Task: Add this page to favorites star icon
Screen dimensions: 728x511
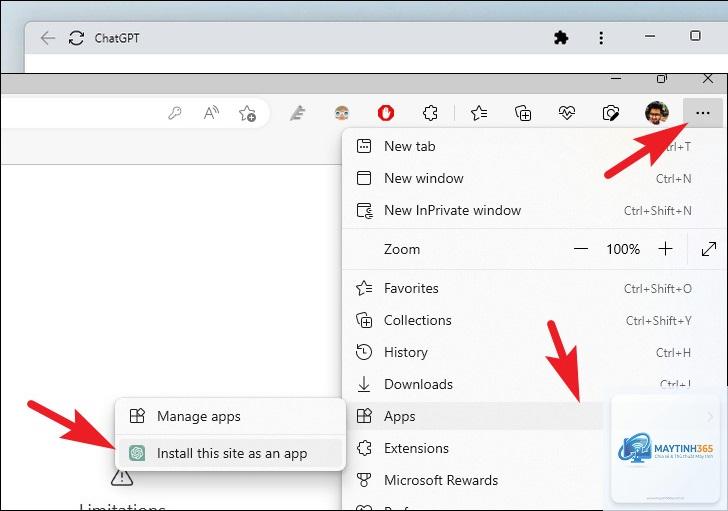Action: click(247, 113)
